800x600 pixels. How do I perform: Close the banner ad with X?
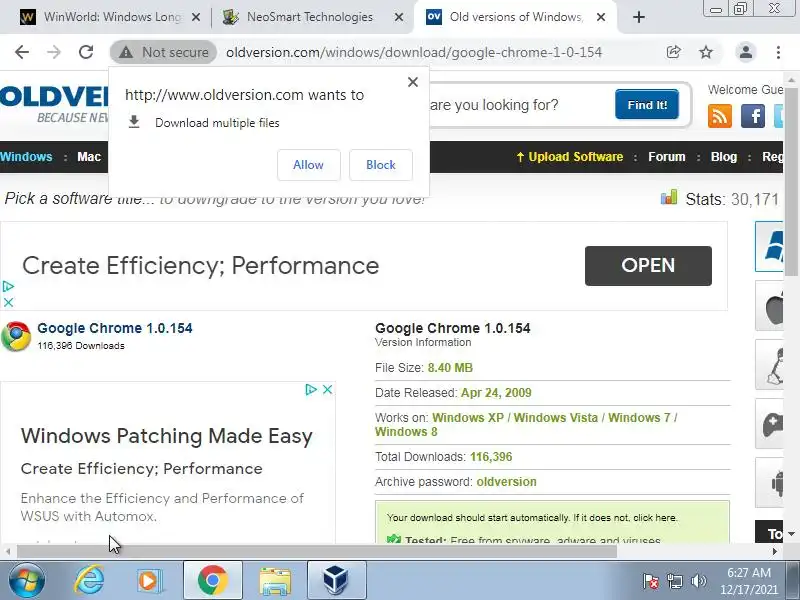[x=8, y=303]
